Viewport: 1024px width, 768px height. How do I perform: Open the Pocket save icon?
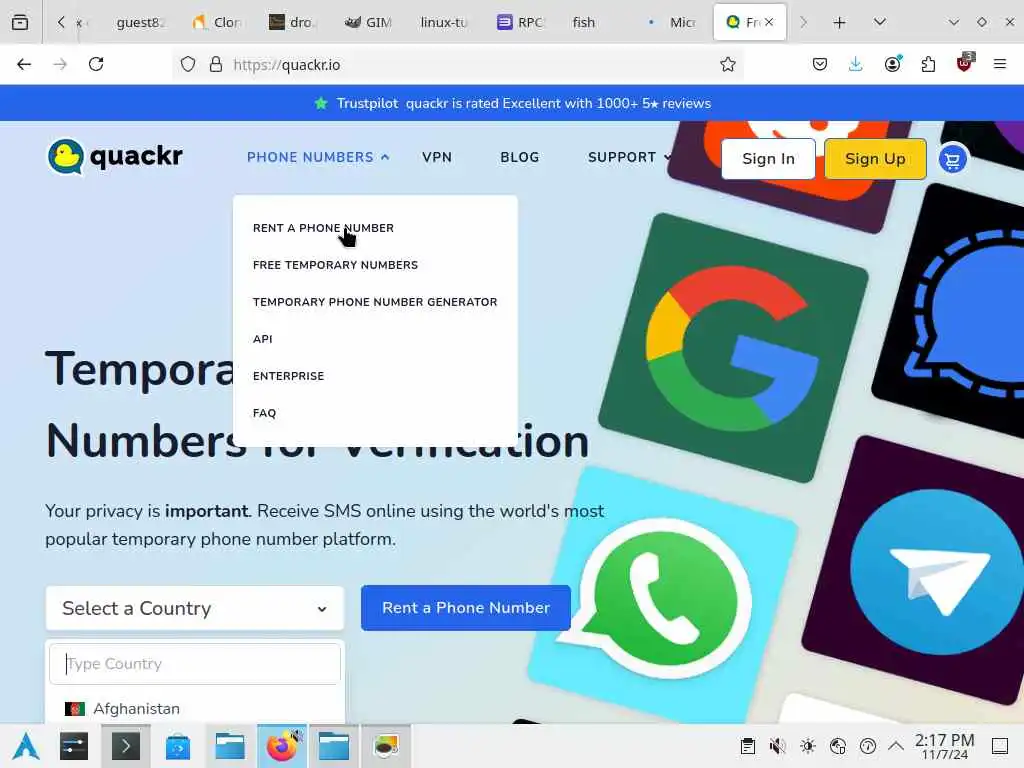[x=820, y=64]
